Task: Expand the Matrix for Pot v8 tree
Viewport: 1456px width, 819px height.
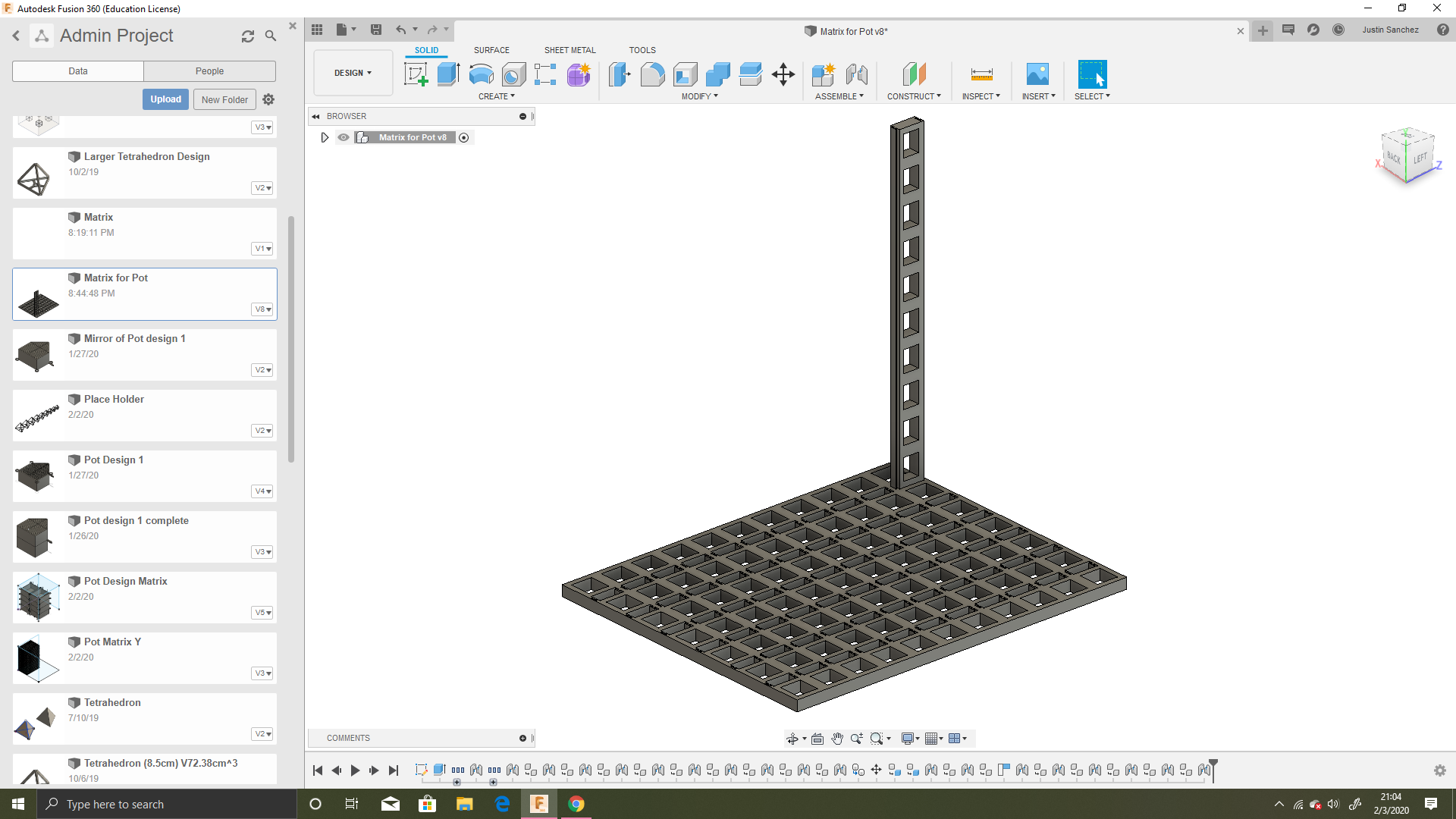Action: point(325,137)
